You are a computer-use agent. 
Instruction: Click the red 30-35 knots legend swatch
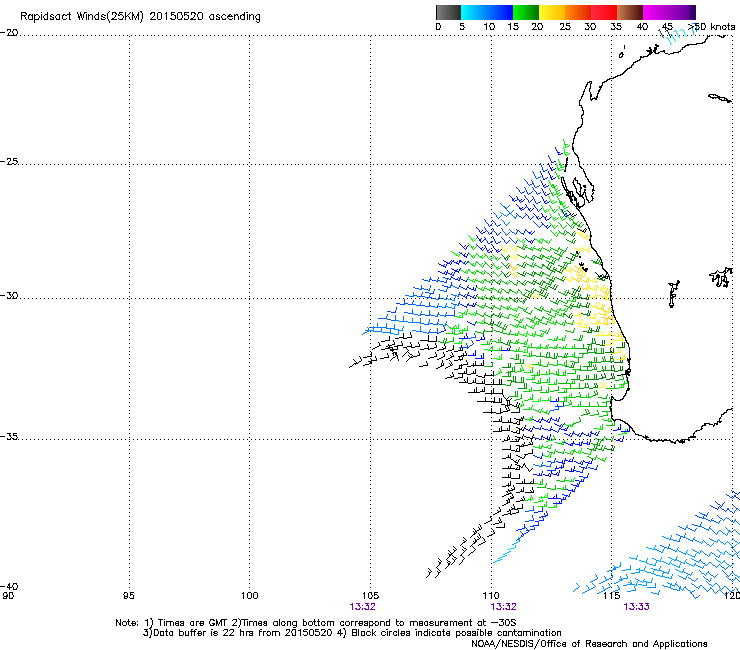coord(604,12)
